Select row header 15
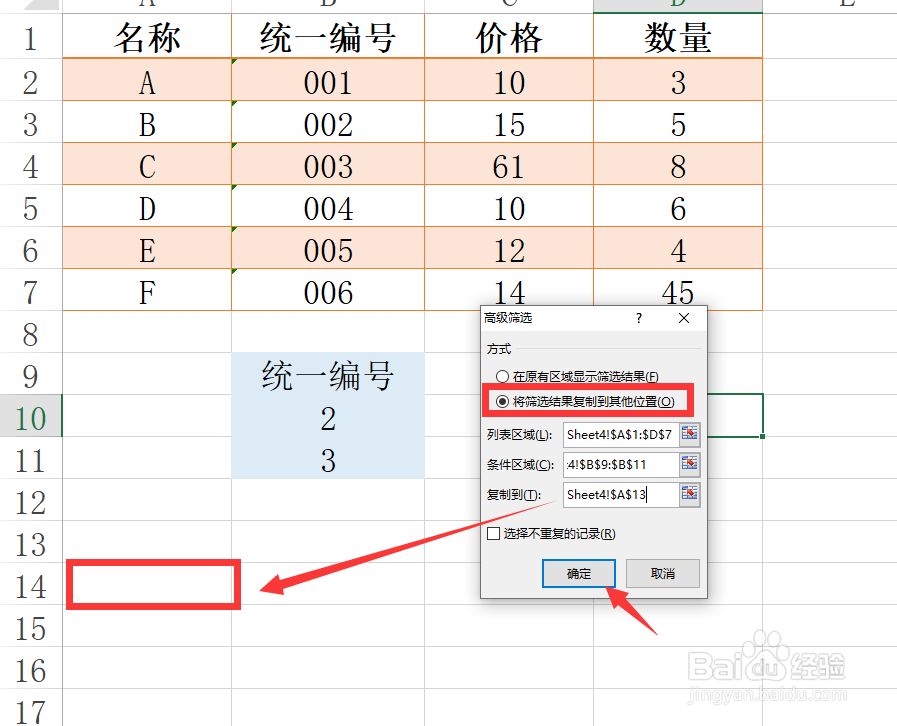 pos(30,628)
